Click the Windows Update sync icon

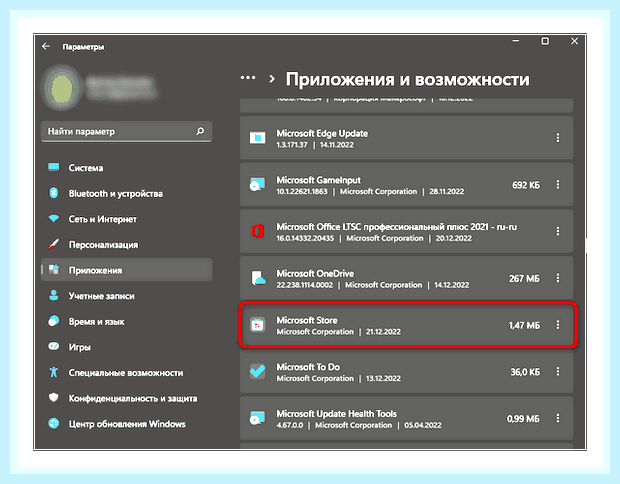[x=54, y=424]
